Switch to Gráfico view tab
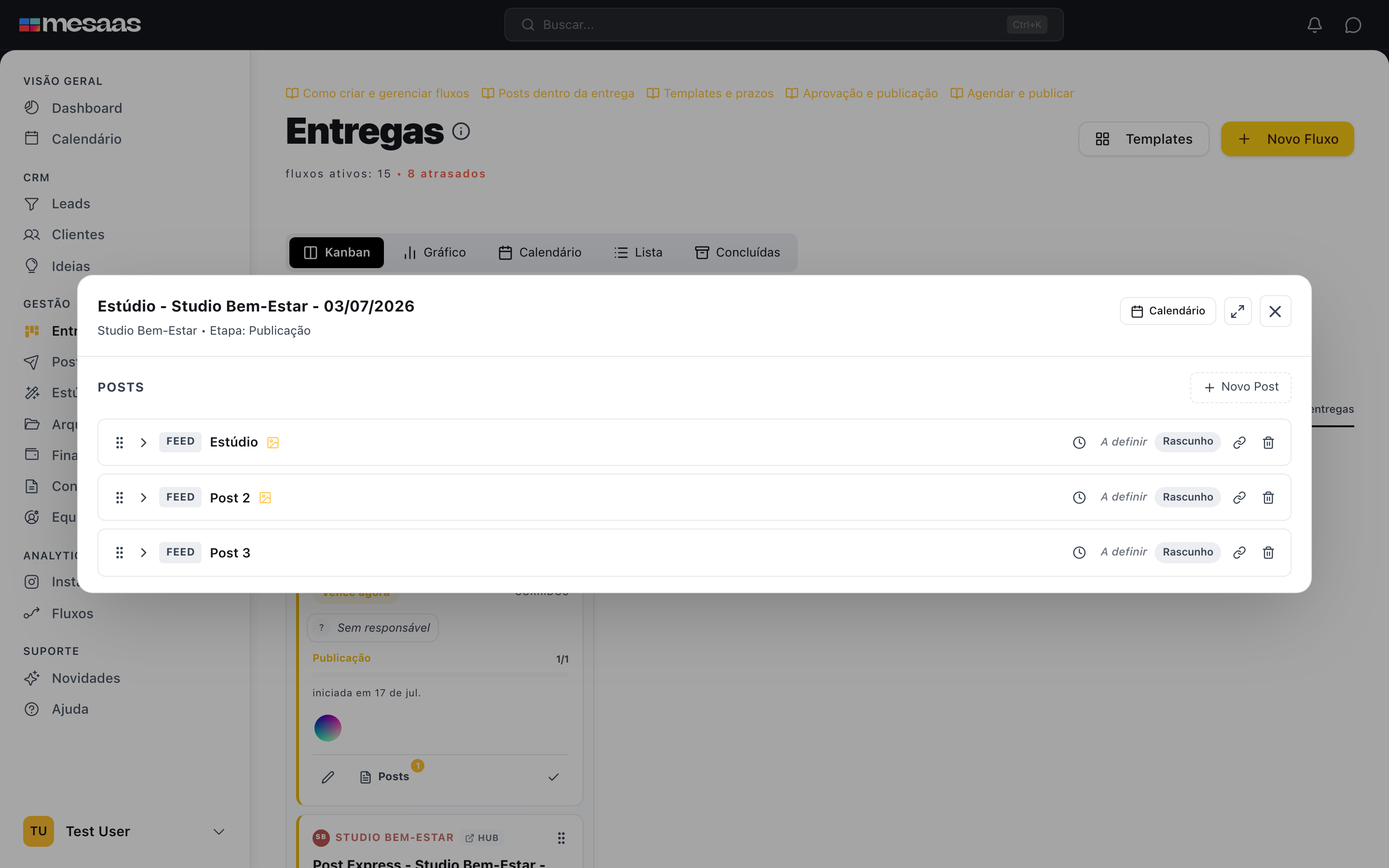Image resolution: width=1389 pixels, height=868 pixels. click(435, 253)
